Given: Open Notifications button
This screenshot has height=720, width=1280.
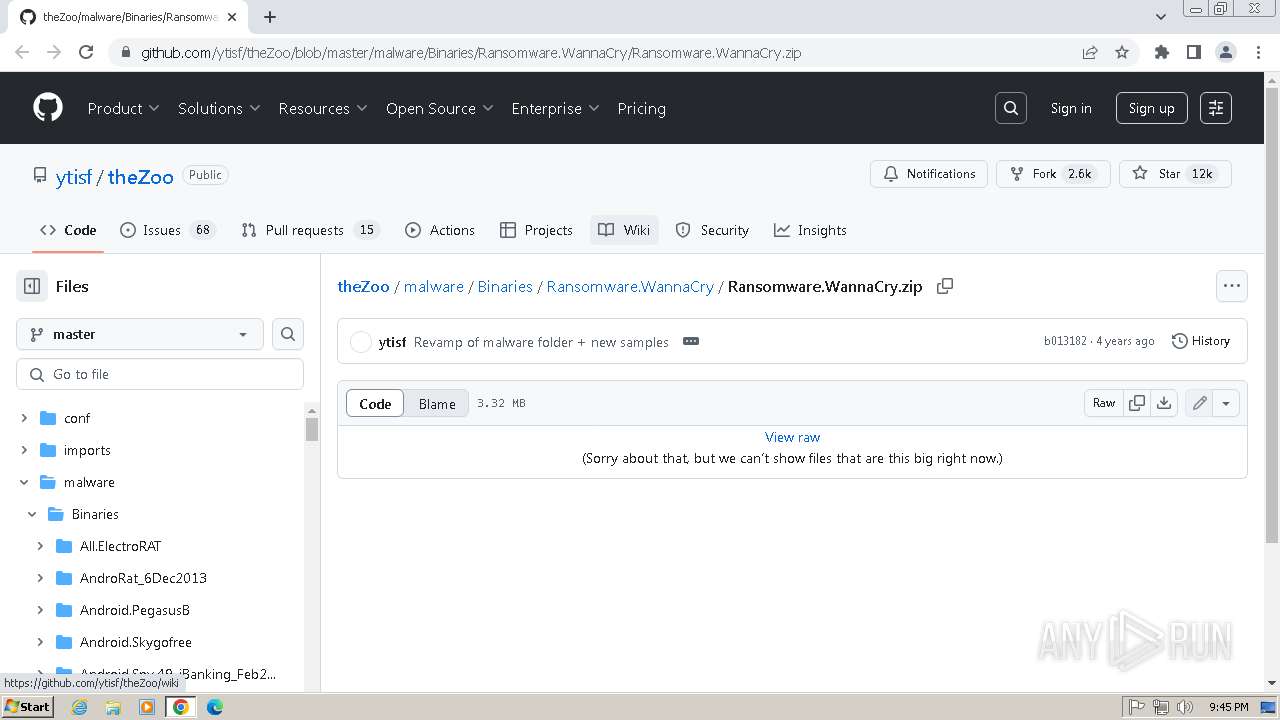Looking at the screenshot, I should [x=929, y=174].
